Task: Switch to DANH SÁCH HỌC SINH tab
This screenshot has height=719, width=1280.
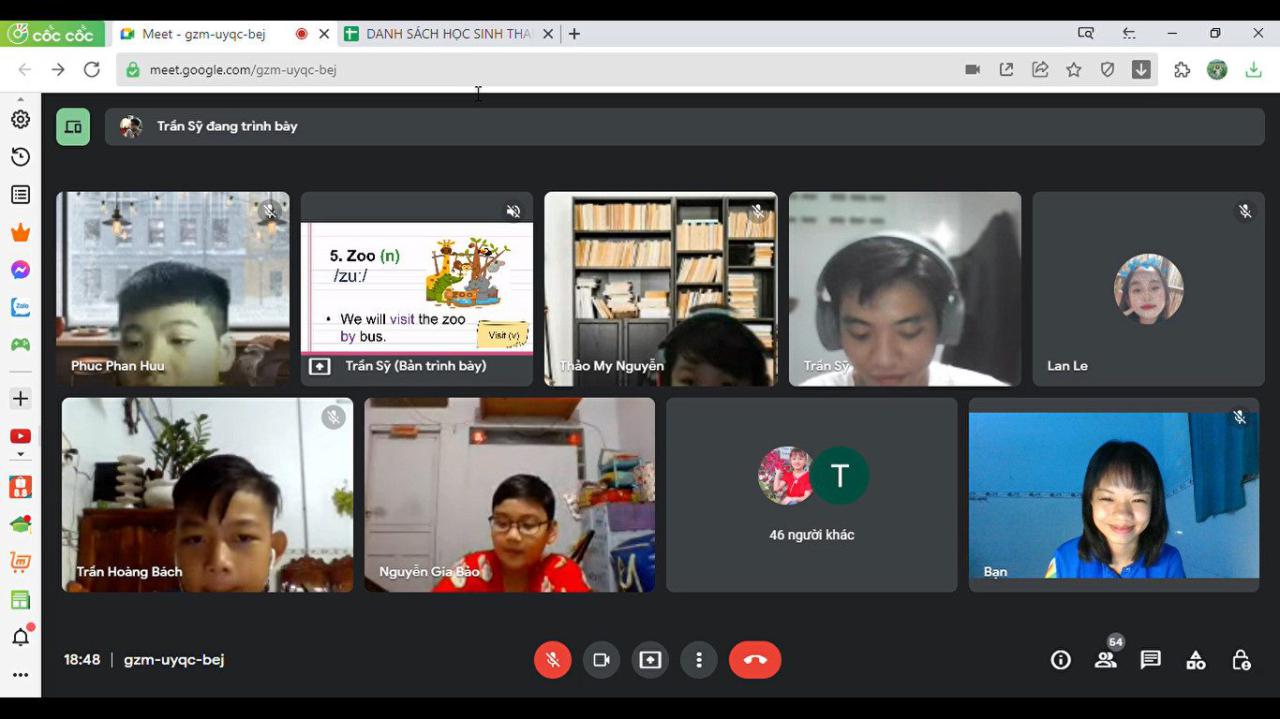Action: (x=446, y=34)
